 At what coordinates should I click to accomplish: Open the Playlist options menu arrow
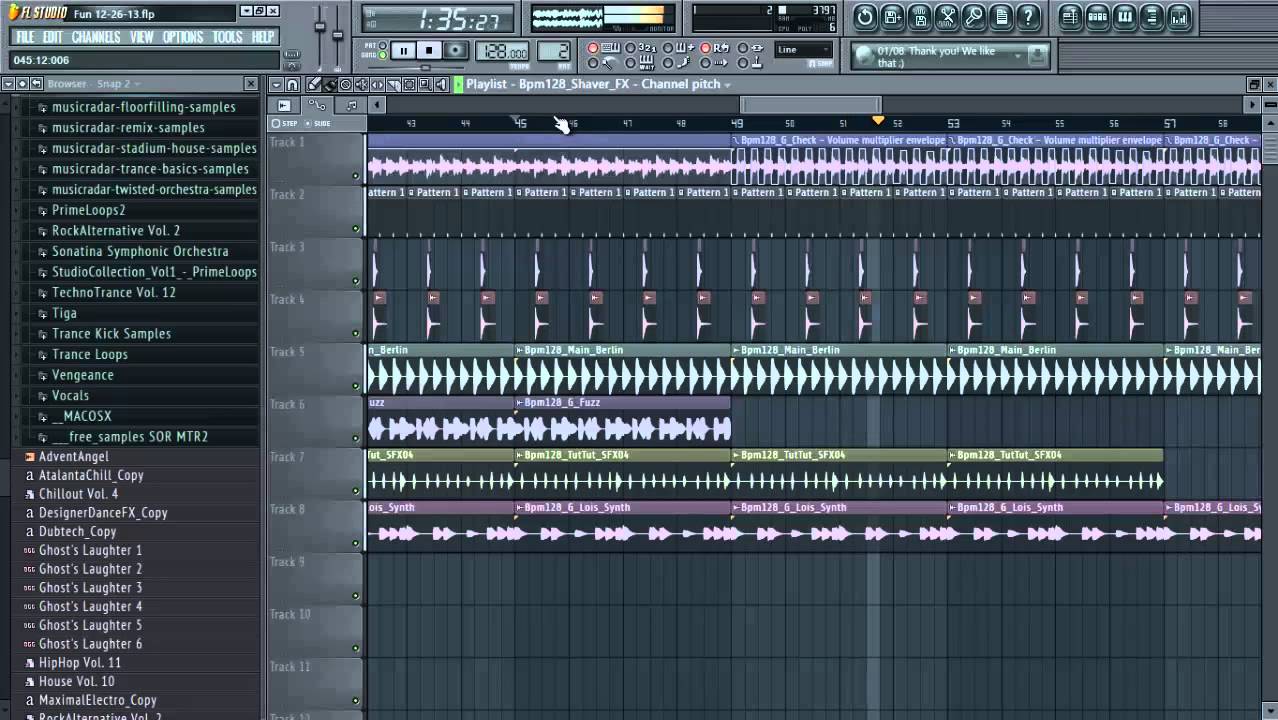[276, 84]
